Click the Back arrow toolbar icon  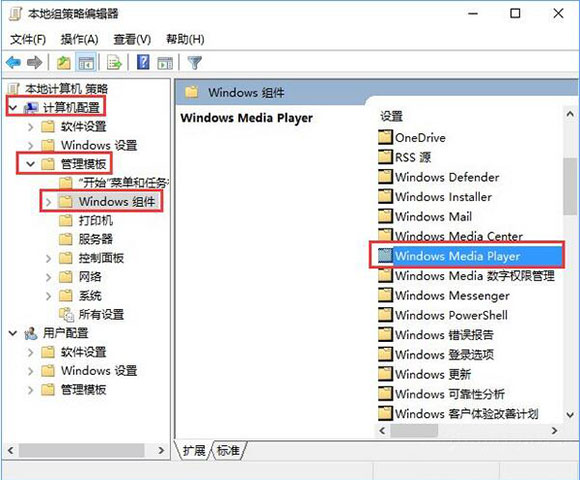tap(14, 62)
